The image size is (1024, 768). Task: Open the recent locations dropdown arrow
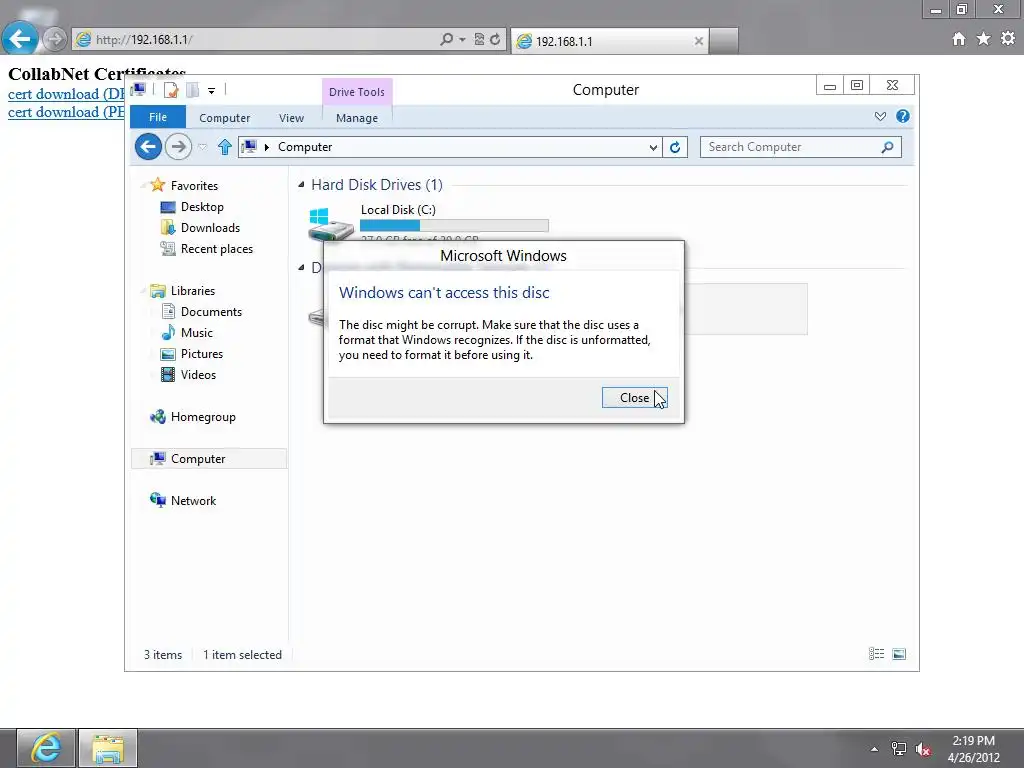pos(202,147)
